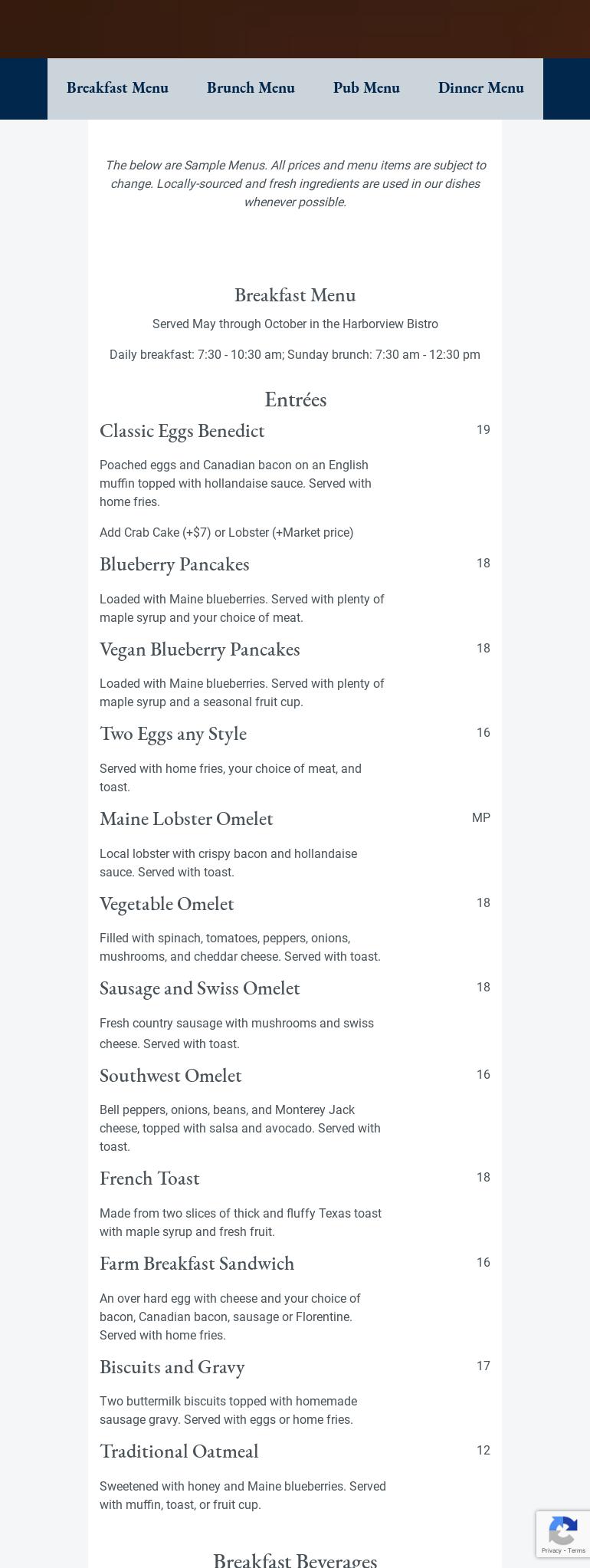Screen dimensions: 590x1568
Task: Click the Southwest Omelet heading
Action: point(171,1076)
